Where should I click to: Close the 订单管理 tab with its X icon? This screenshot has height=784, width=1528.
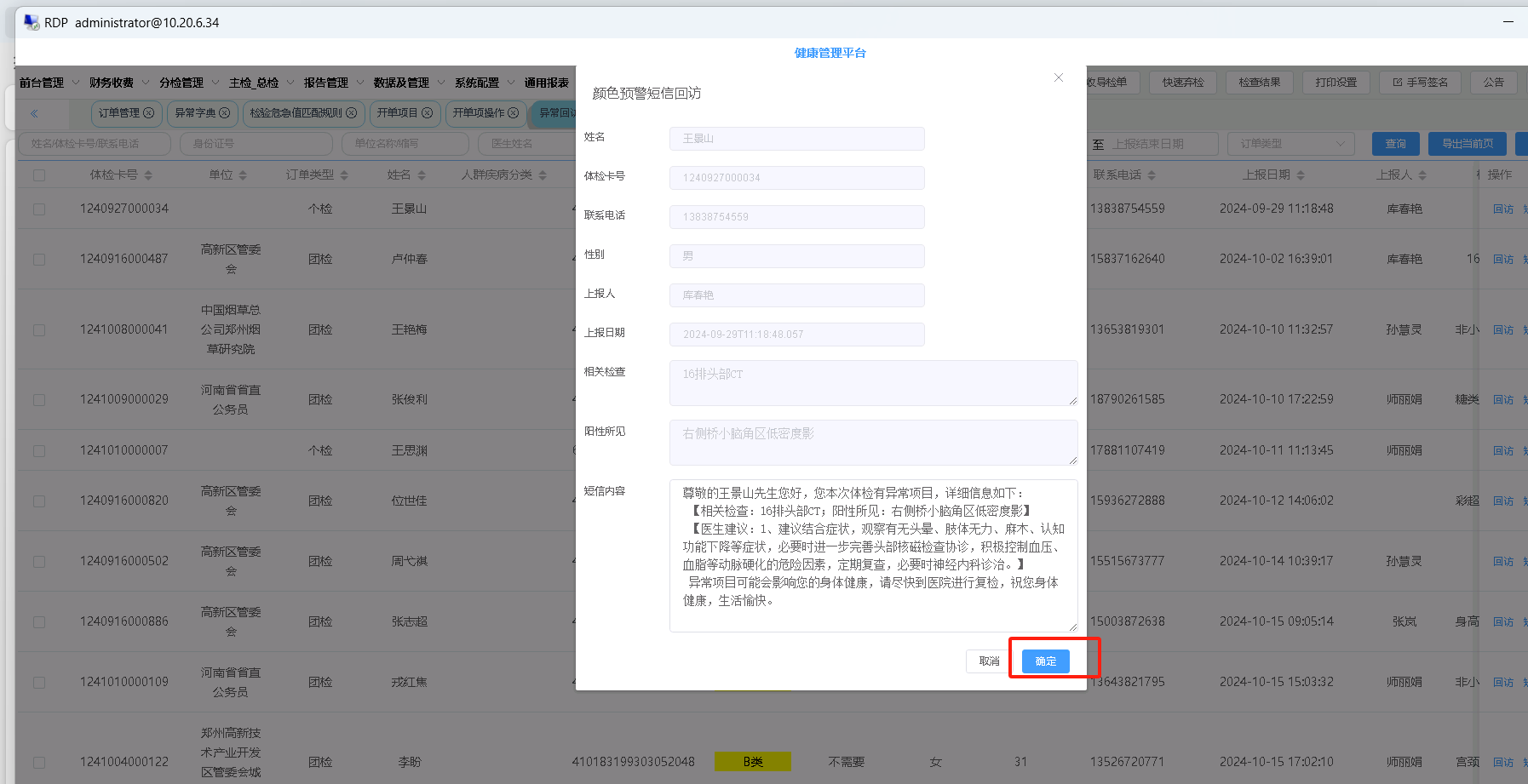(x=149, y=112)
